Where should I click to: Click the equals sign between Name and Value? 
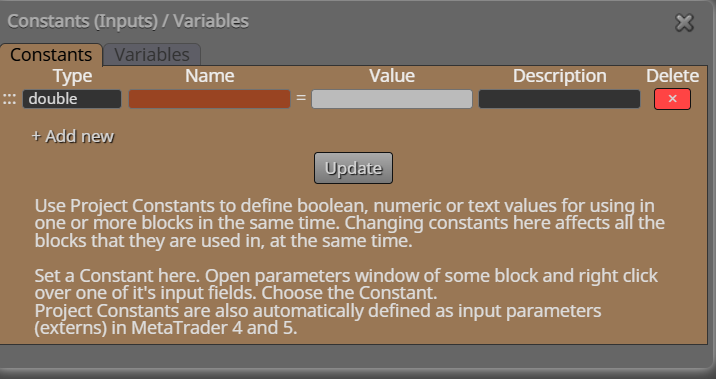click(301, 98)
